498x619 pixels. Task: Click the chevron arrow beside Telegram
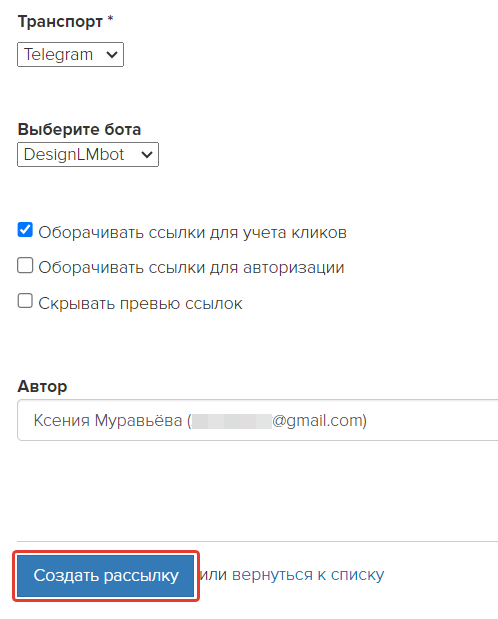coord(112,54)
